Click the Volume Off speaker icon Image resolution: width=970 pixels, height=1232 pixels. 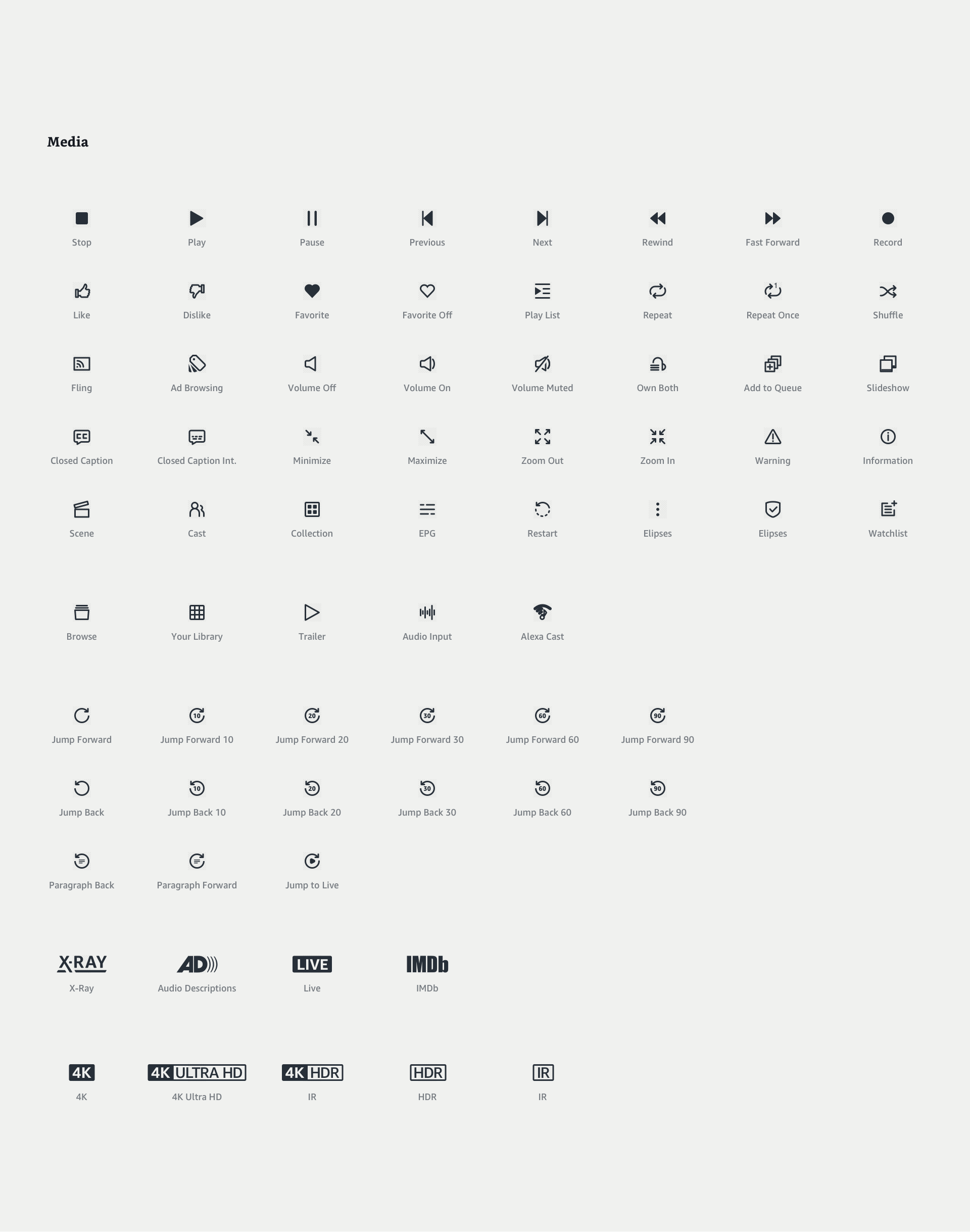pos(311,363)
